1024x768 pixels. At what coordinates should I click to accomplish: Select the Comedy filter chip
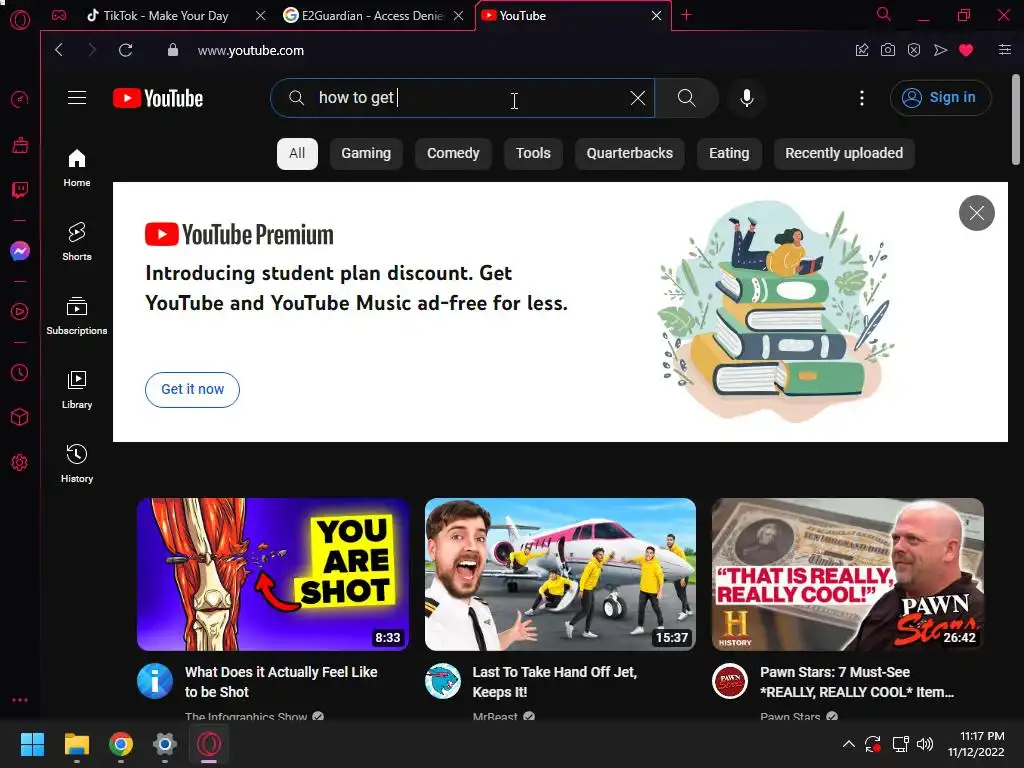point(453,153)
